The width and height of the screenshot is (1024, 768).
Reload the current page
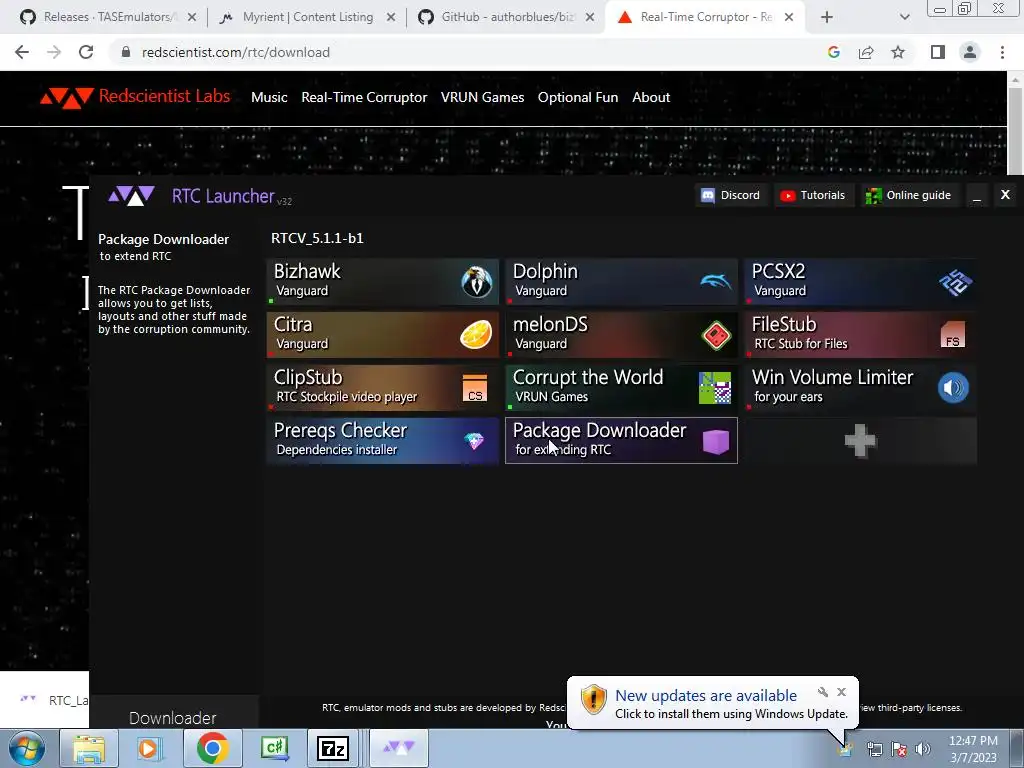tap(86, 52)
